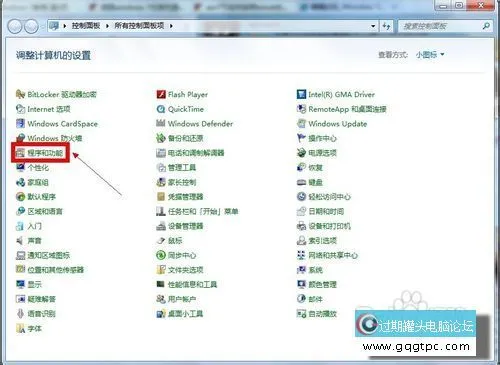Open the 日期和时间 date and time icon

[x=301, y=211]
